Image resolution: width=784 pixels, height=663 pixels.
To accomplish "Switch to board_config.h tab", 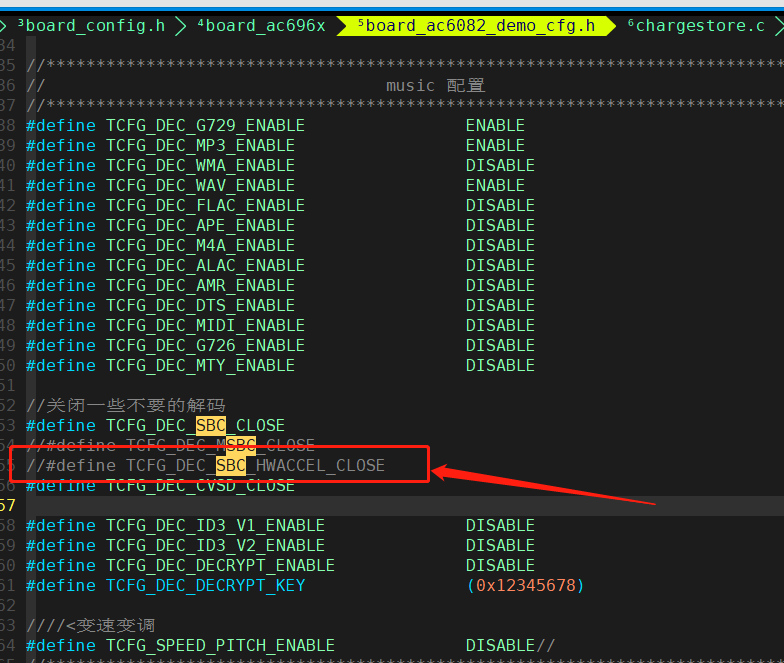I will (91, 26).
